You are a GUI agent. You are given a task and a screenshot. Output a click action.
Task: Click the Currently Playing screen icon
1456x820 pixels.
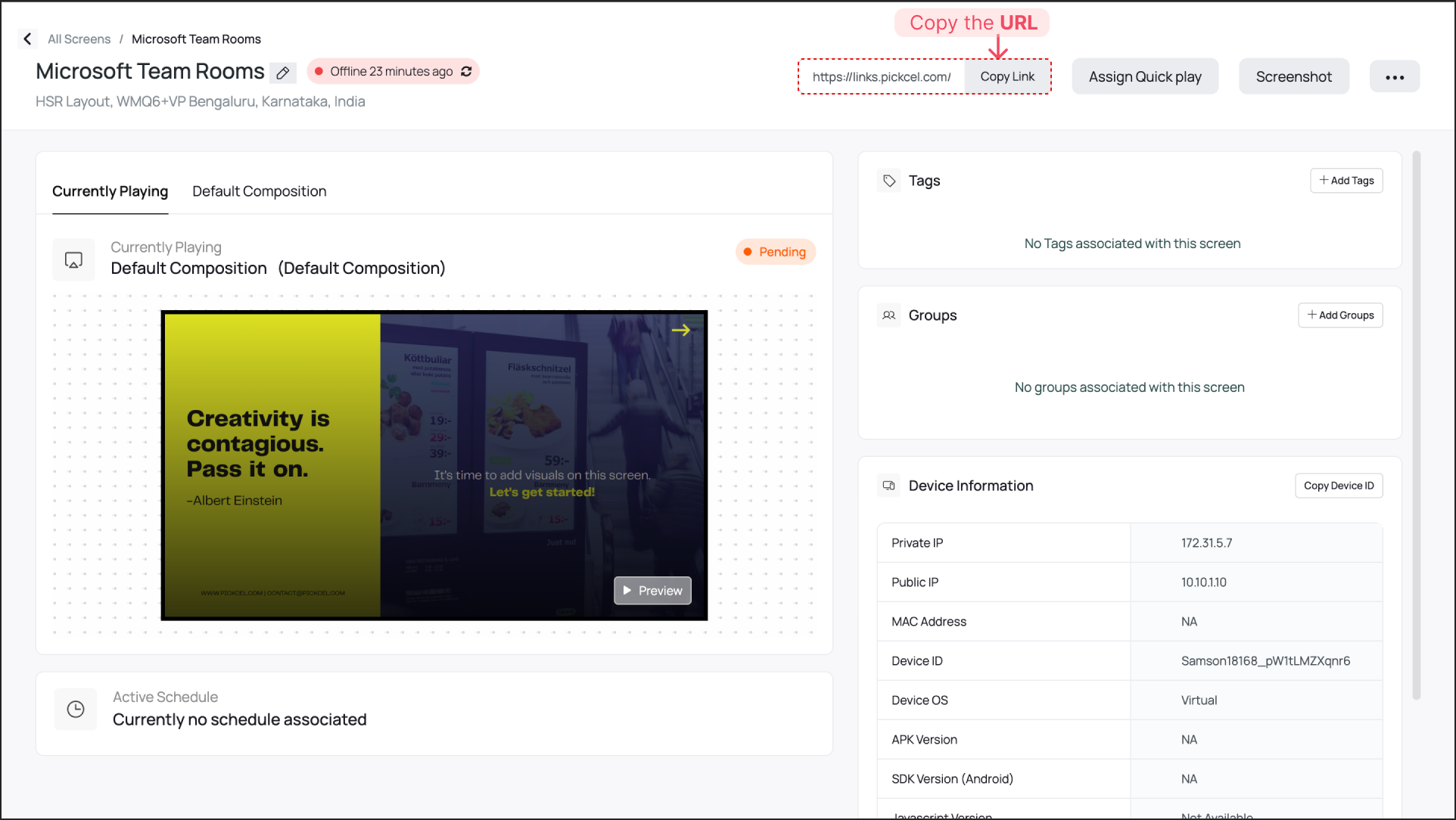(73, 260)
